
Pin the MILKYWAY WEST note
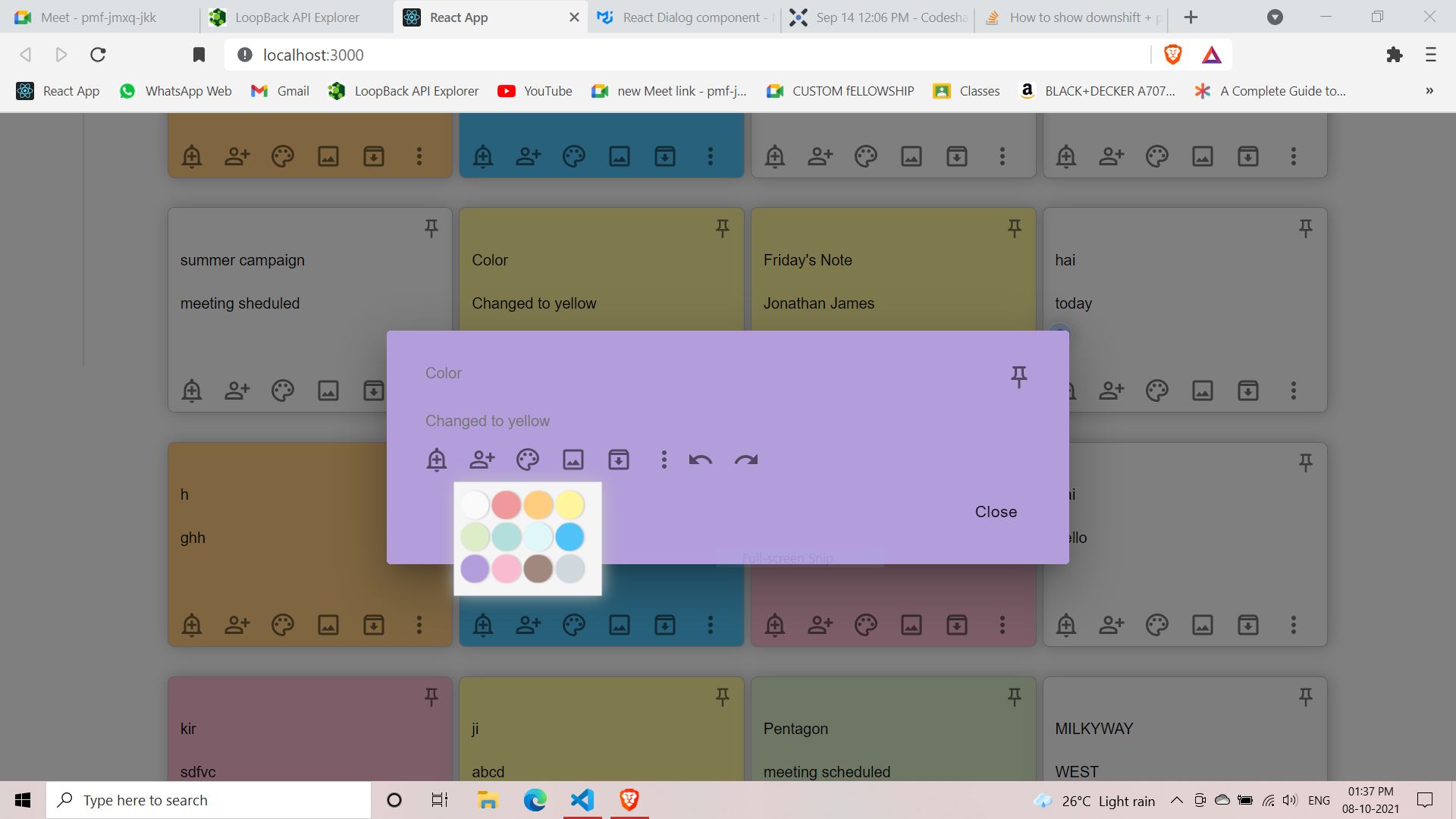coord(1306,696)
